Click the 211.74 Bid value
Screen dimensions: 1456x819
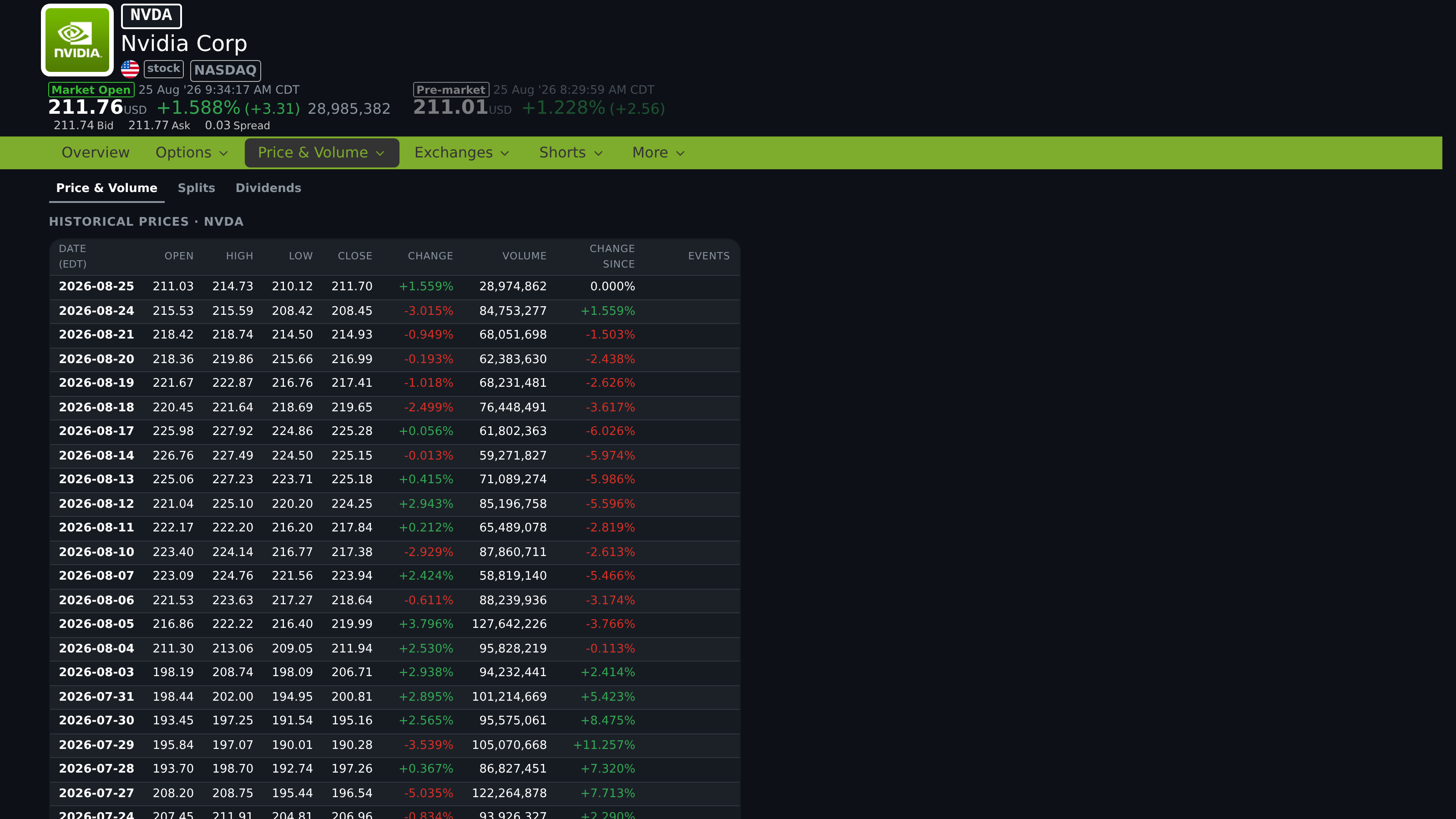84,126
